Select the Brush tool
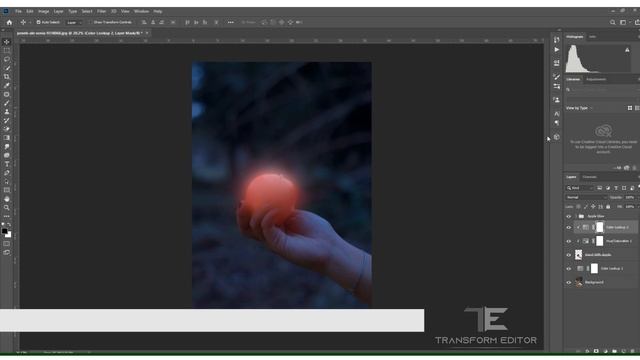This screenshot has height=360, width=640. point(7,103)
